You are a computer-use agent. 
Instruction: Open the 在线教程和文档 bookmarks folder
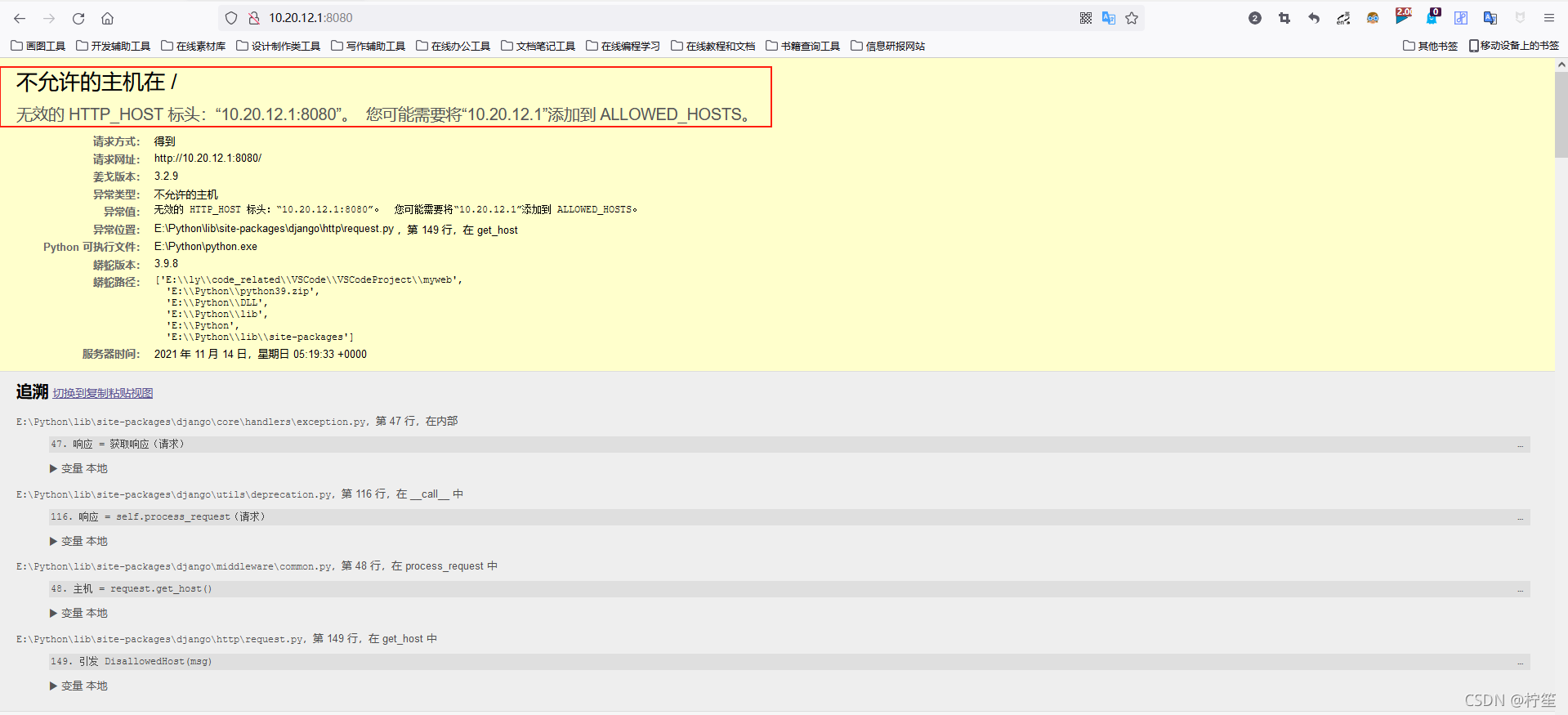click(x=713, y=46)
